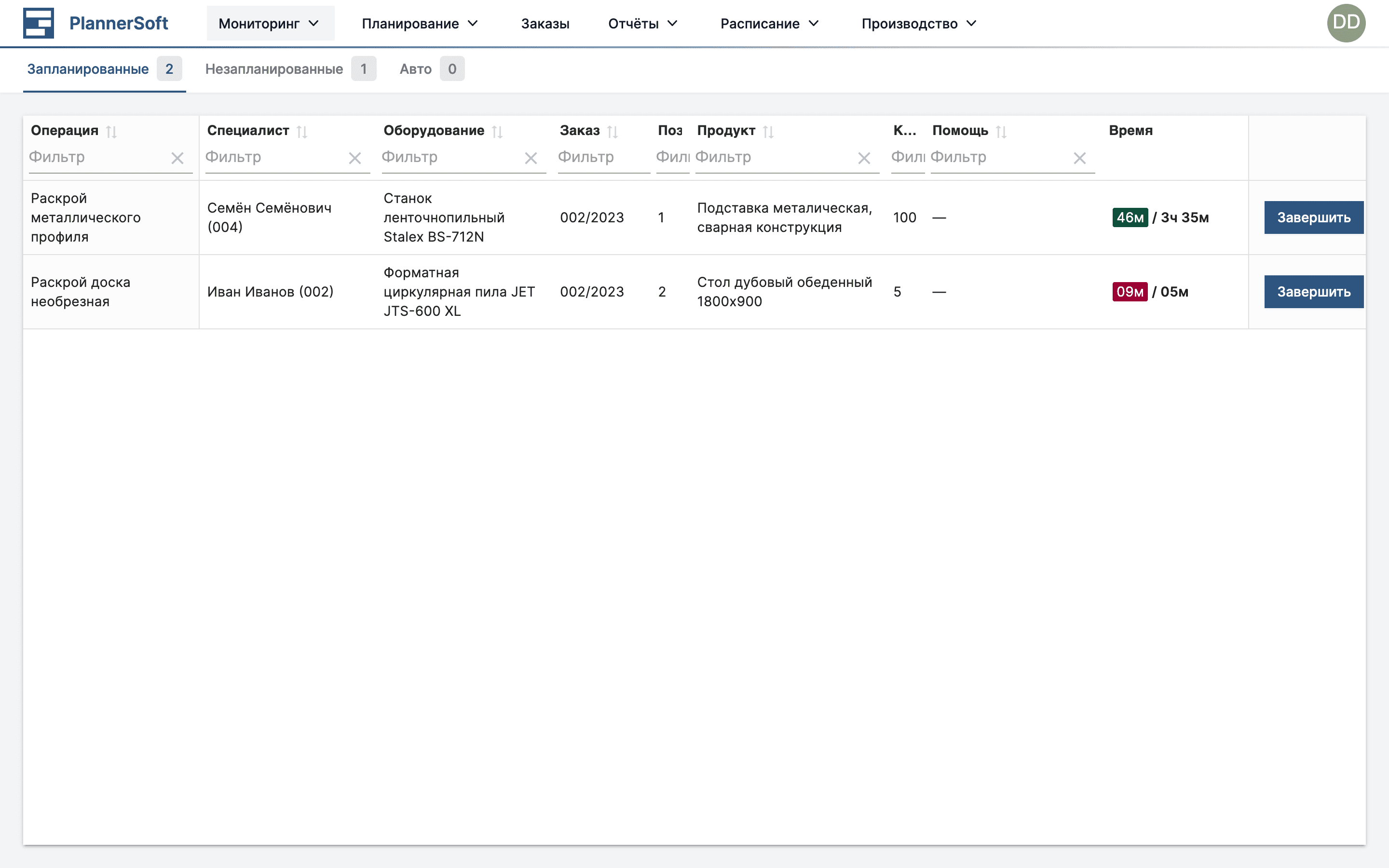Image resolution: width=1389 pixels, height=868 pixels.
Task: Expand the Планирование dropdown menu
Action: (420, 24)
